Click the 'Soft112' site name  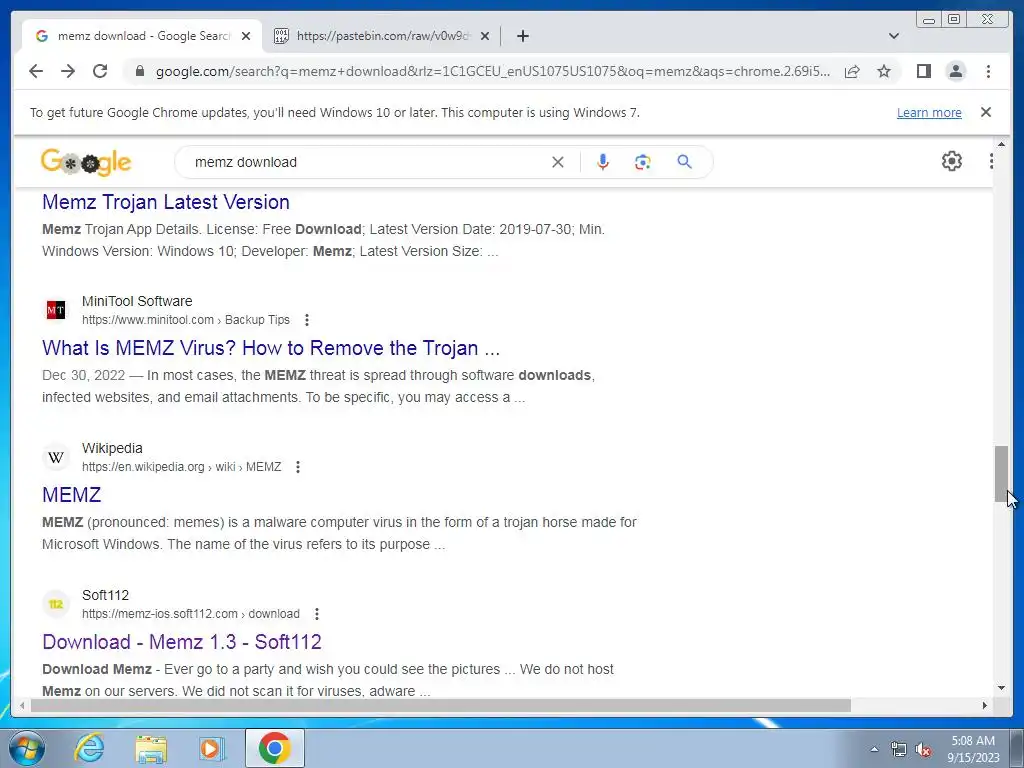[x=105, y=595]
